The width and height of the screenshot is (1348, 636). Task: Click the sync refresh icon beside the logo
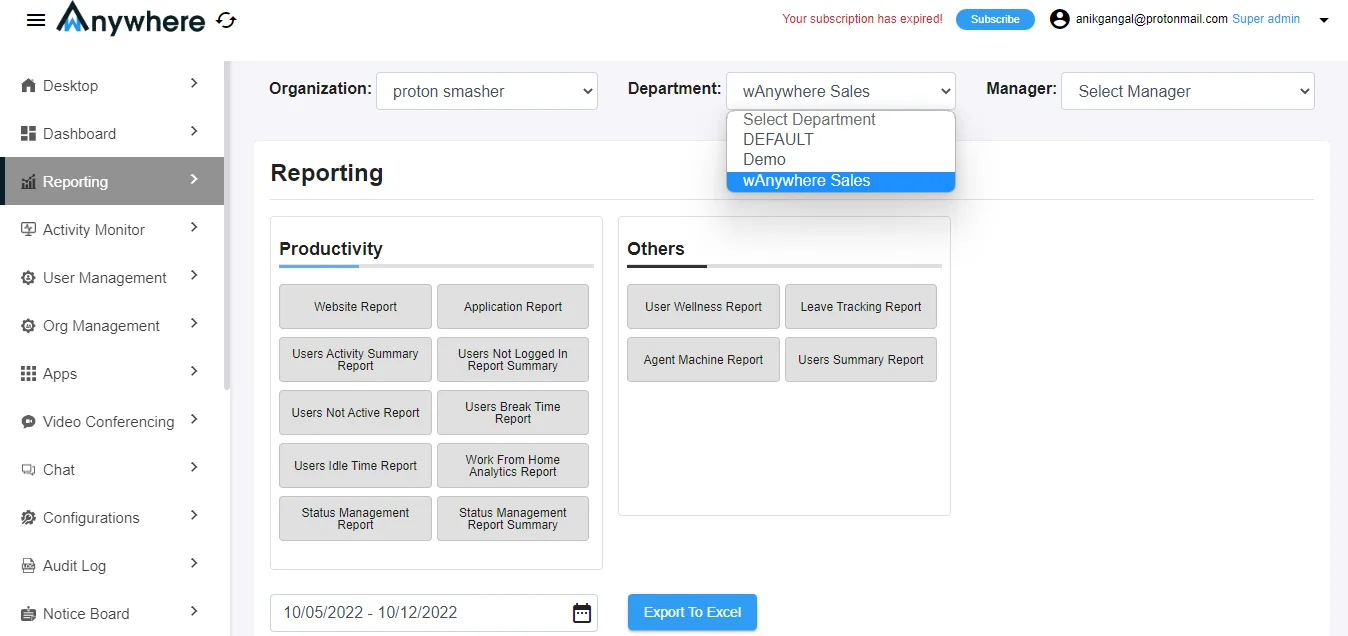[x=227, y=20]
